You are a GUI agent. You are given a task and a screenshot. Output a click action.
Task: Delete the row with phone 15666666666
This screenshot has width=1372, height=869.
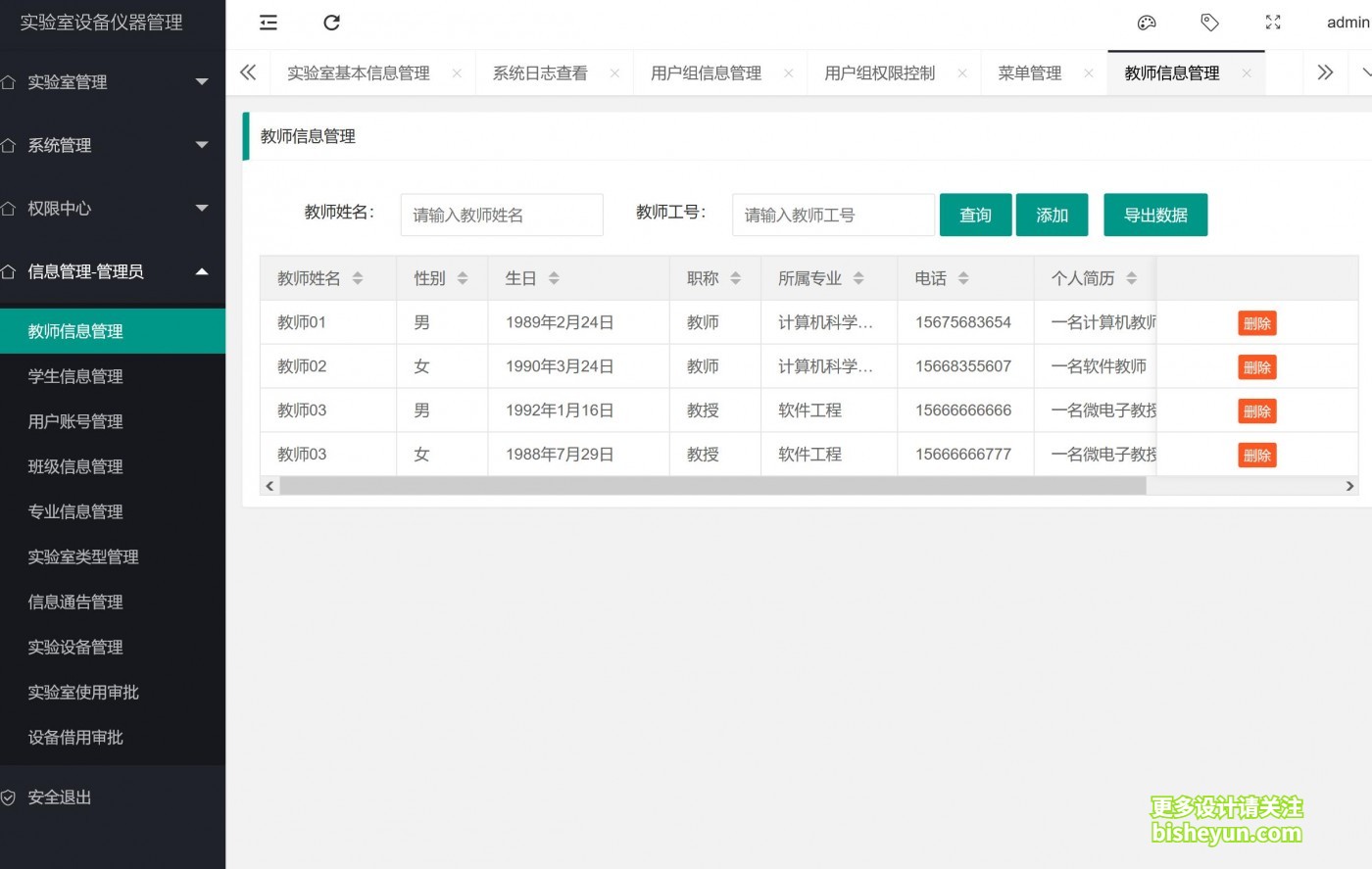pyautogui.click(x=1257, y=411)
